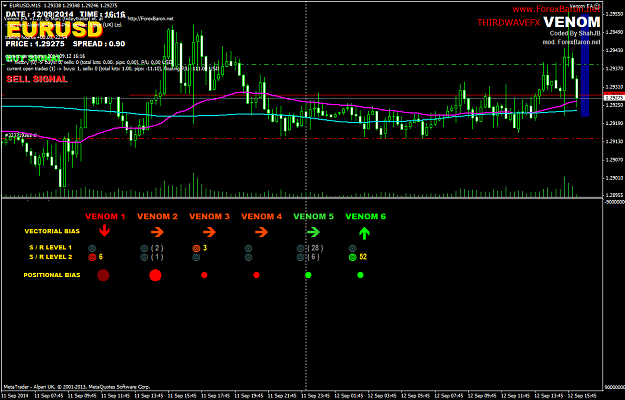Click the gray S/R Level 2 circle under VENOM 2
Viewport: 625px width, 400px height.
click(x=144, y=257)
